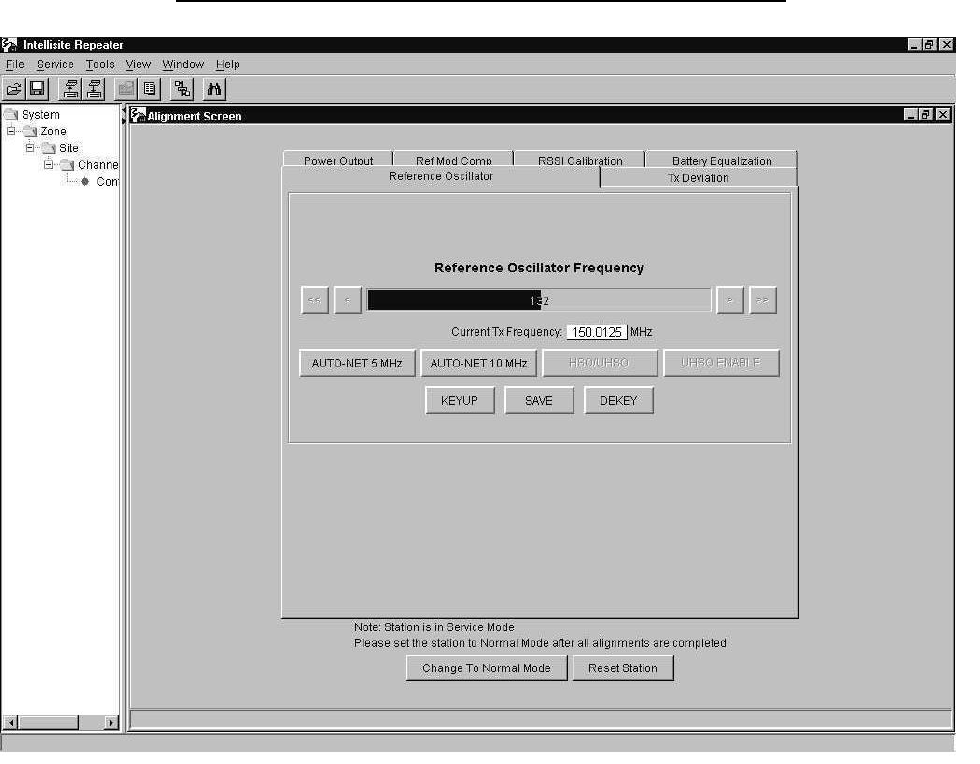Click the DEKEY button
980x764 pixels.
point(619,400)
